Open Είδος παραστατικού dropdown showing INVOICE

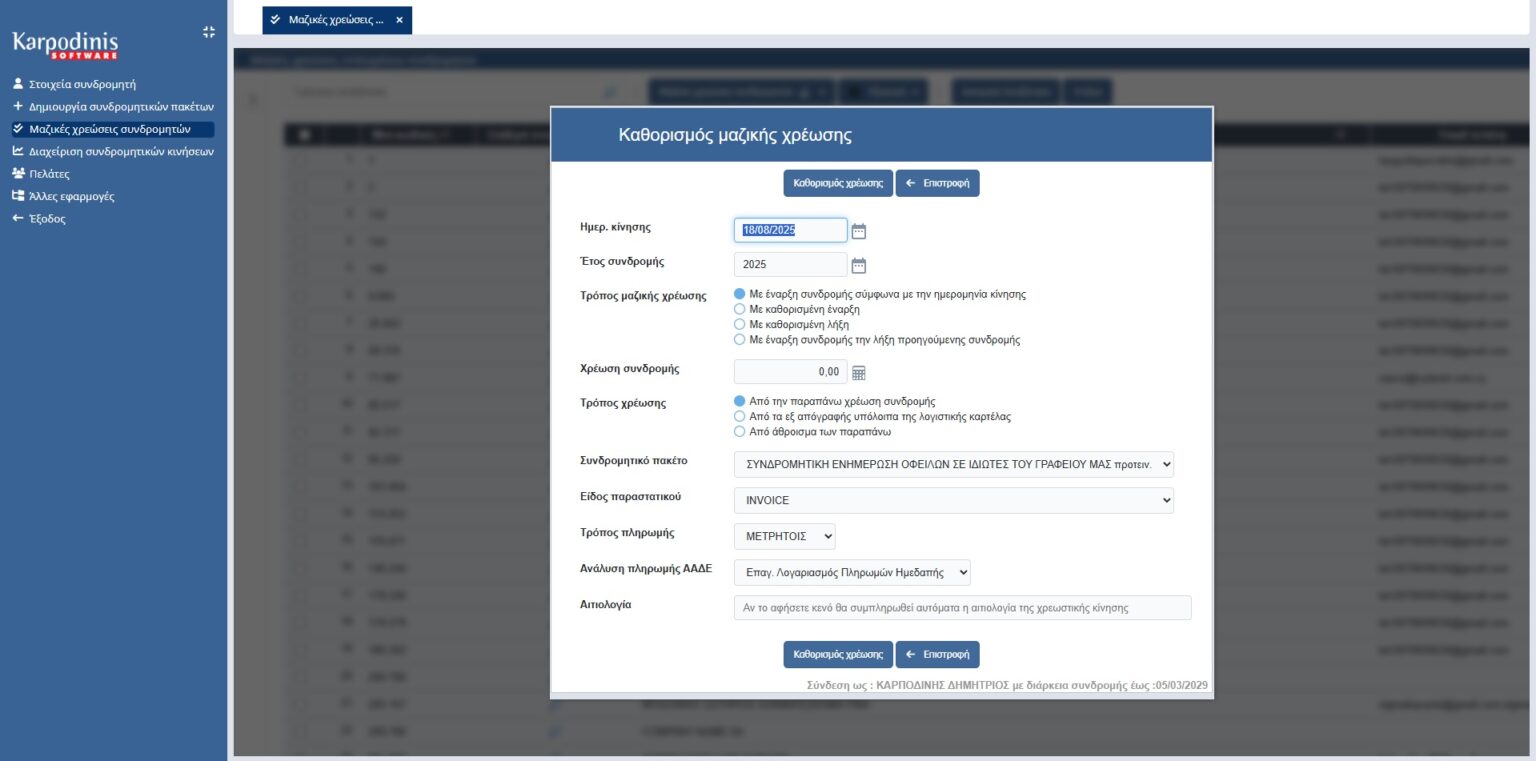tap(953, 500)
